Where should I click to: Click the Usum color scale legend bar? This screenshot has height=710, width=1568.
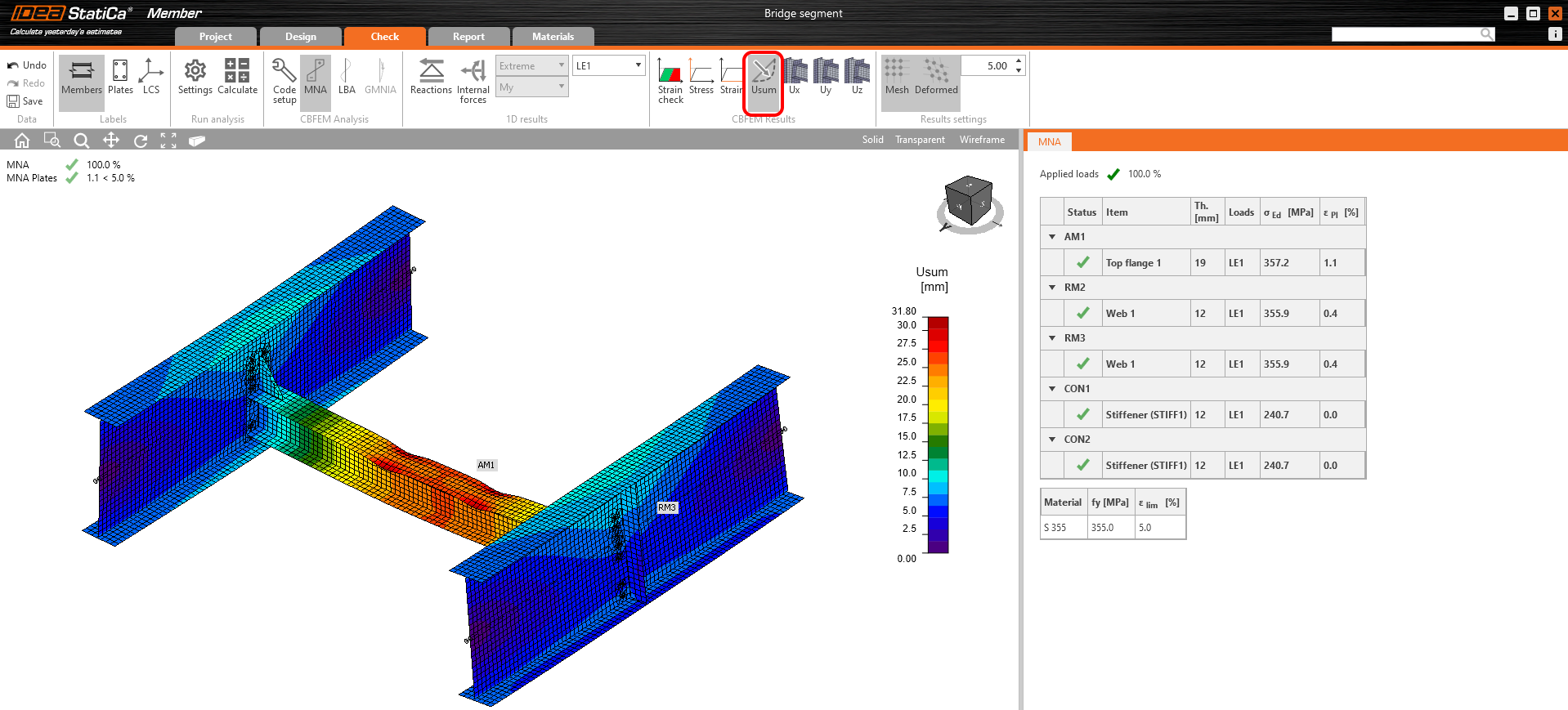938,435
